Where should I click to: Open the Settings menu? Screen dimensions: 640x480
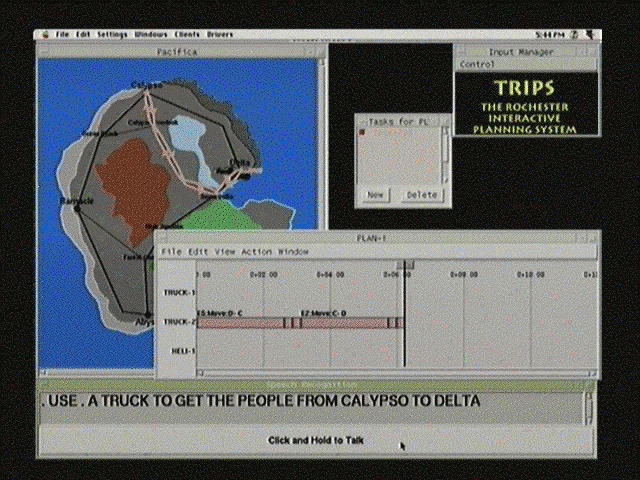(112, 35)
